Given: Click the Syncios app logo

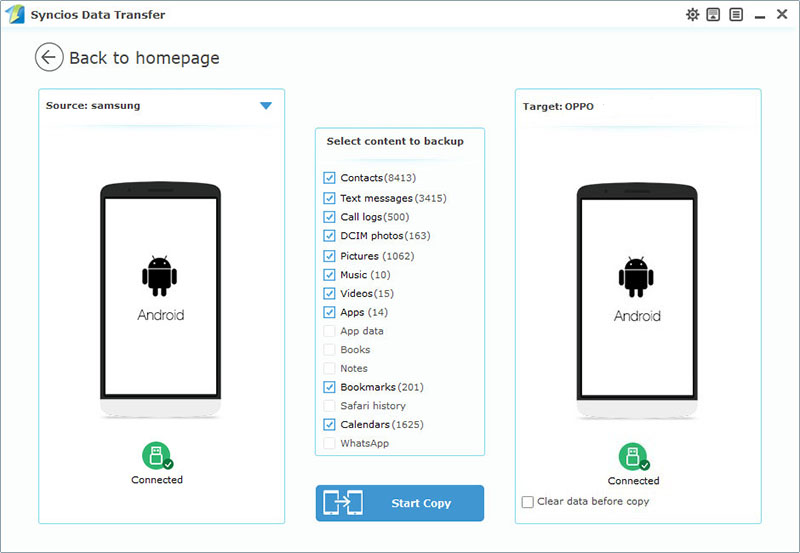Looking at the screenshot, I should [x=15, y=14].
